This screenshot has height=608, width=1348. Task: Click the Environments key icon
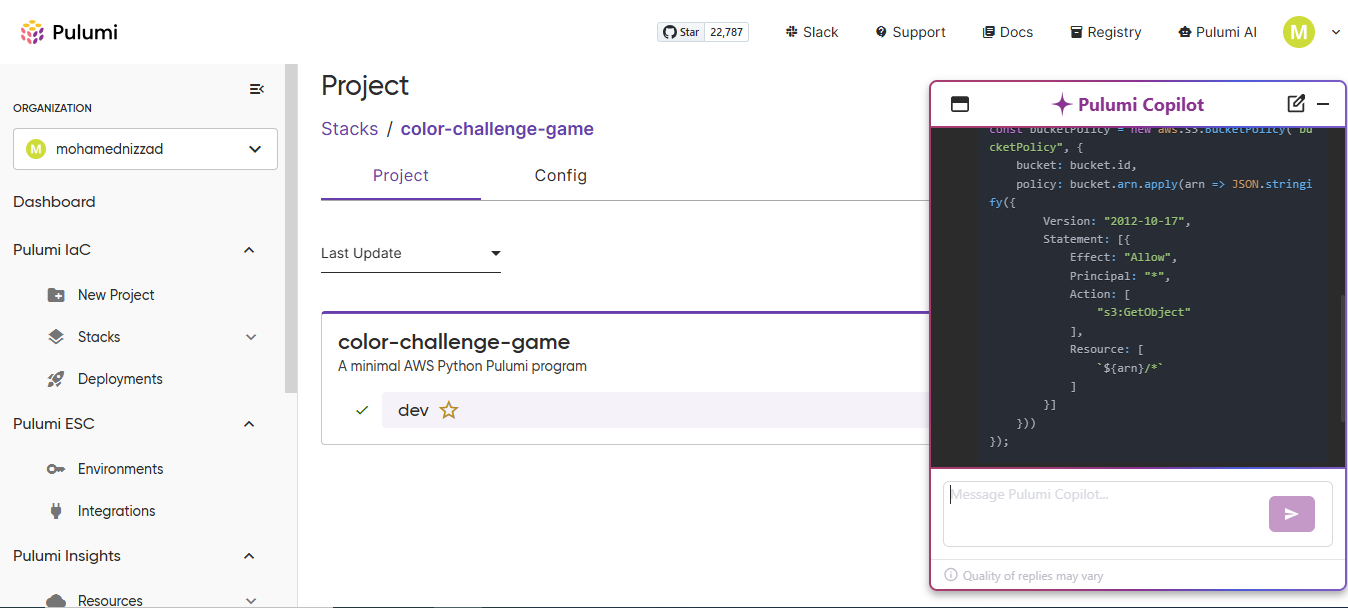click(56, 469)
